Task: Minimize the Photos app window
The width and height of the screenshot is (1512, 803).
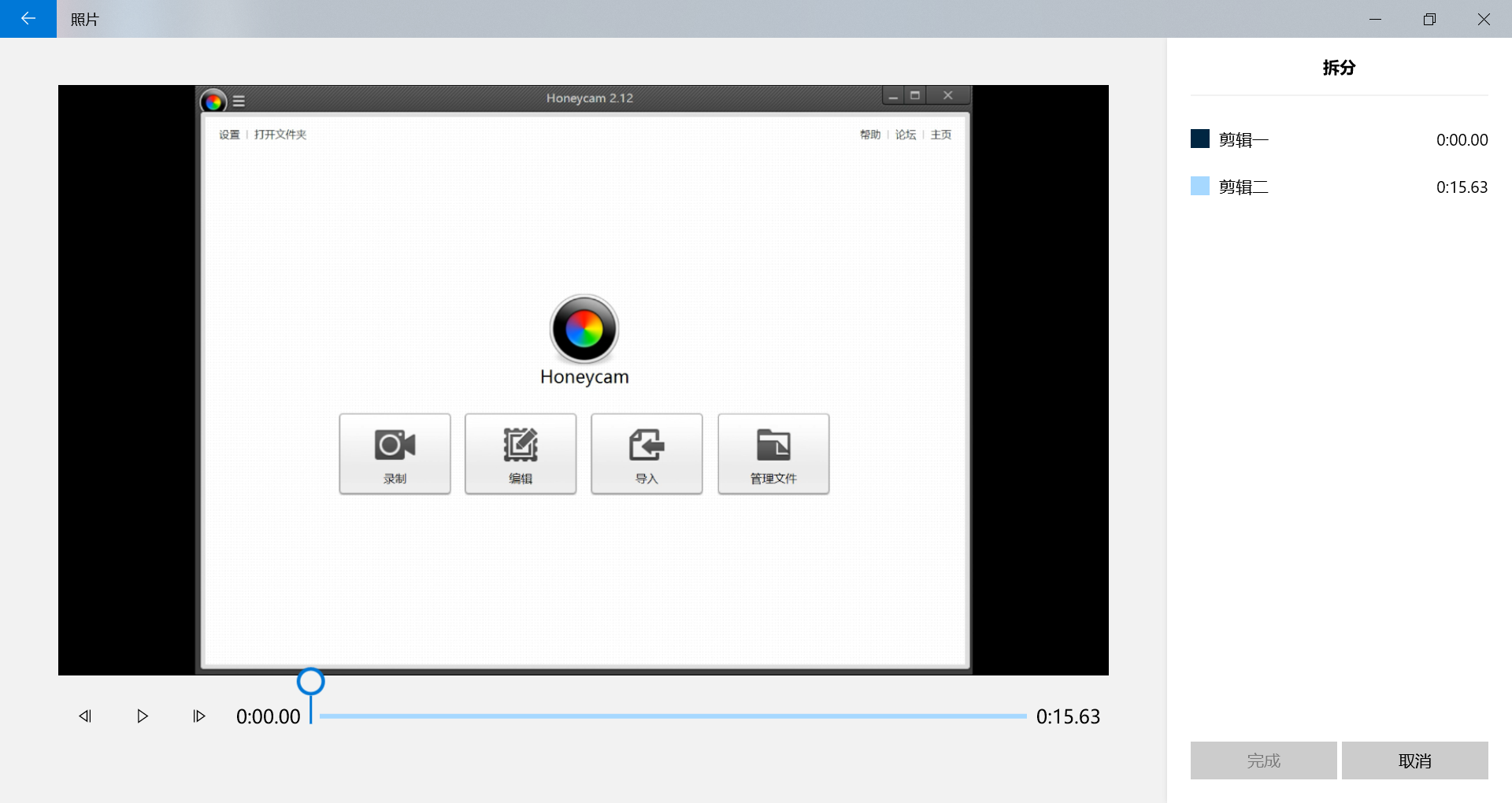Action: 1375,19
